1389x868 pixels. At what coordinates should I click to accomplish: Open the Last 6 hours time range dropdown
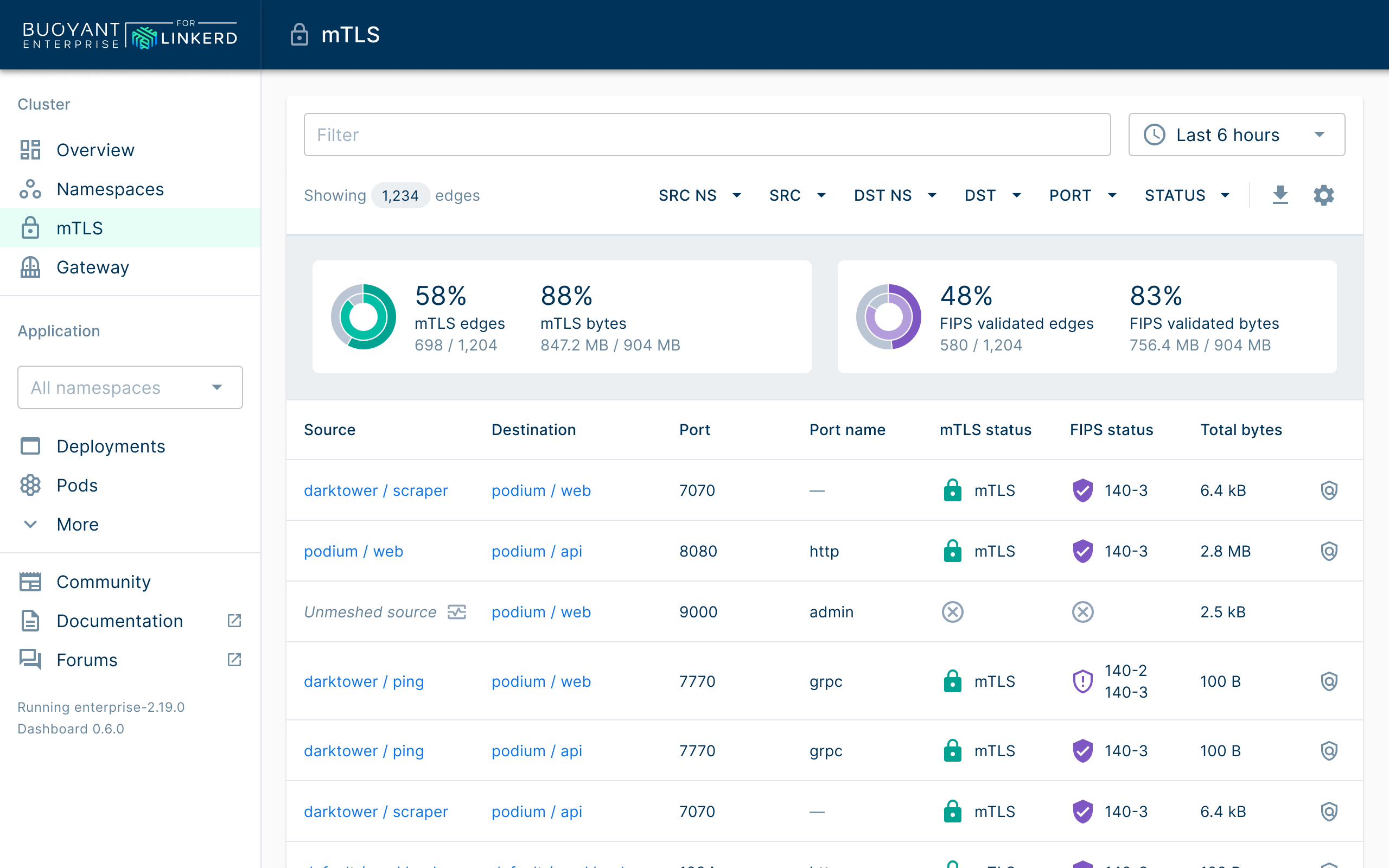pos(1237,135)
